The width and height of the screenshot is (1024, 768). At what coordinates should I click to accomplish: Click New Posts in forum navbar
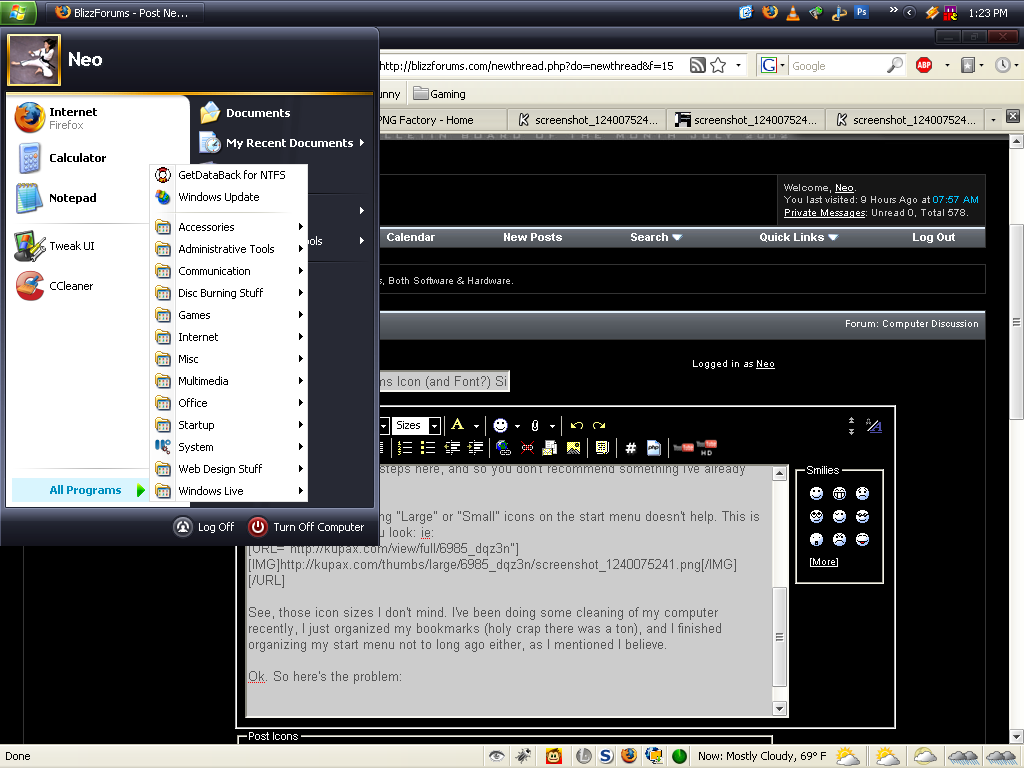tap(532, 238)
